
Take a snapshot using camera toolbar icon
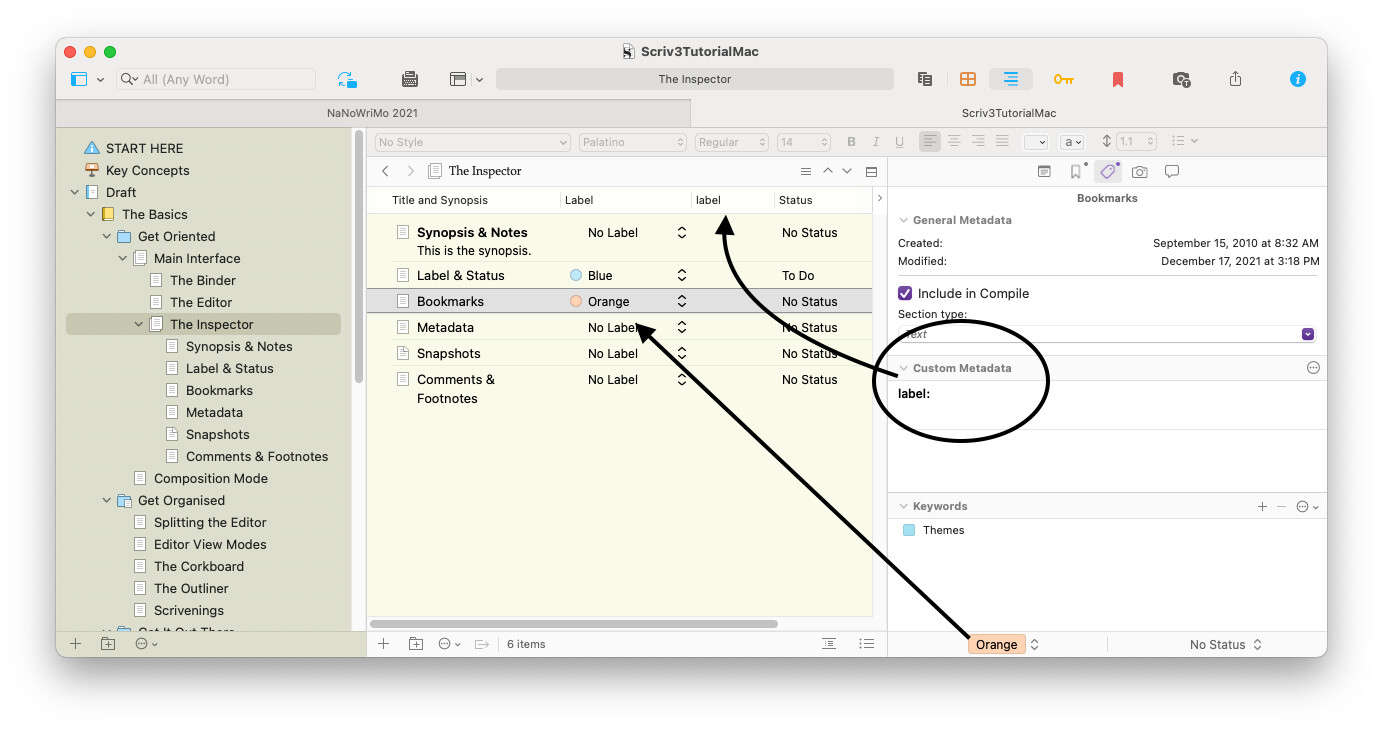pyautogui.click(x=1181, y=79)
